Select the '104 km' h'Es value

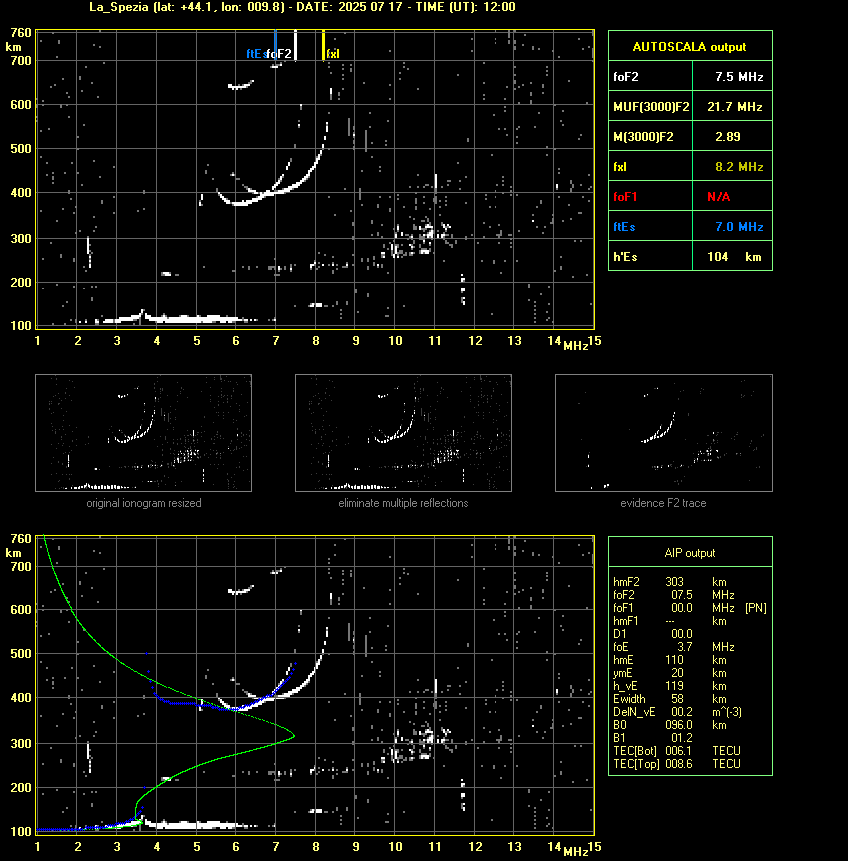tap(734, 257)
